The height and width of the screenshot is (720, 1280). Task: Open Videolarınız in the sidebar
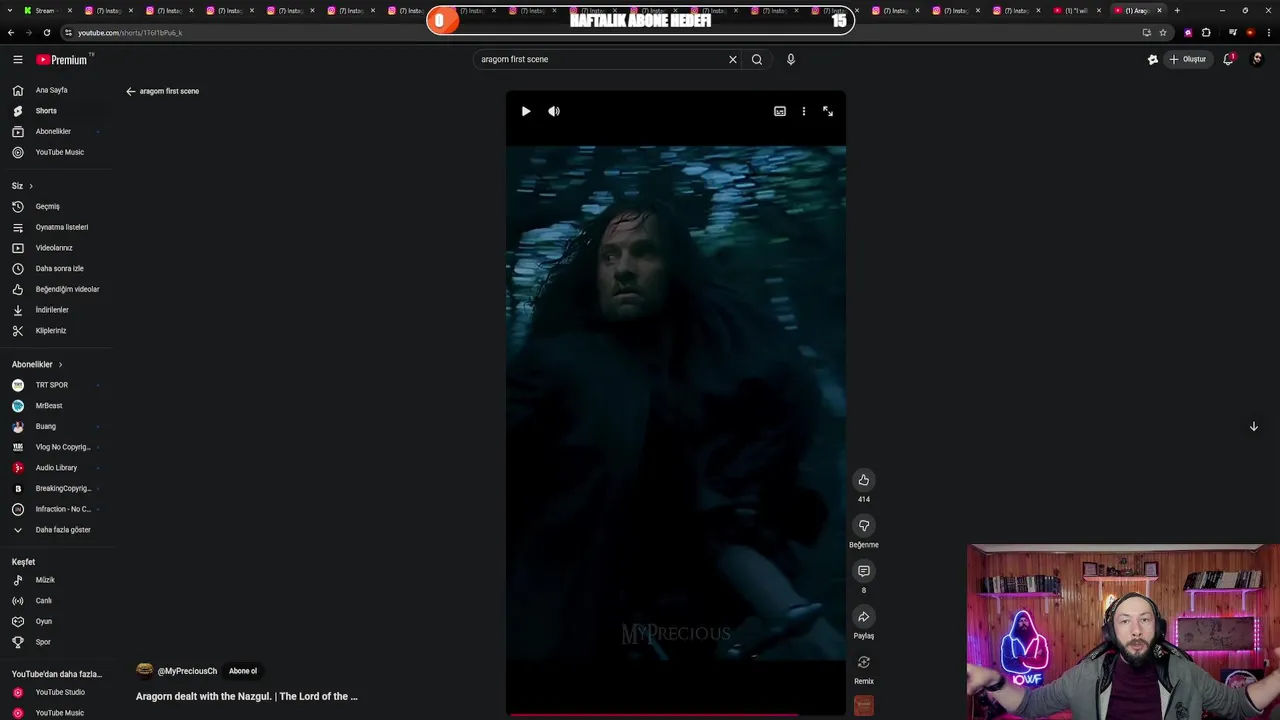55,248
